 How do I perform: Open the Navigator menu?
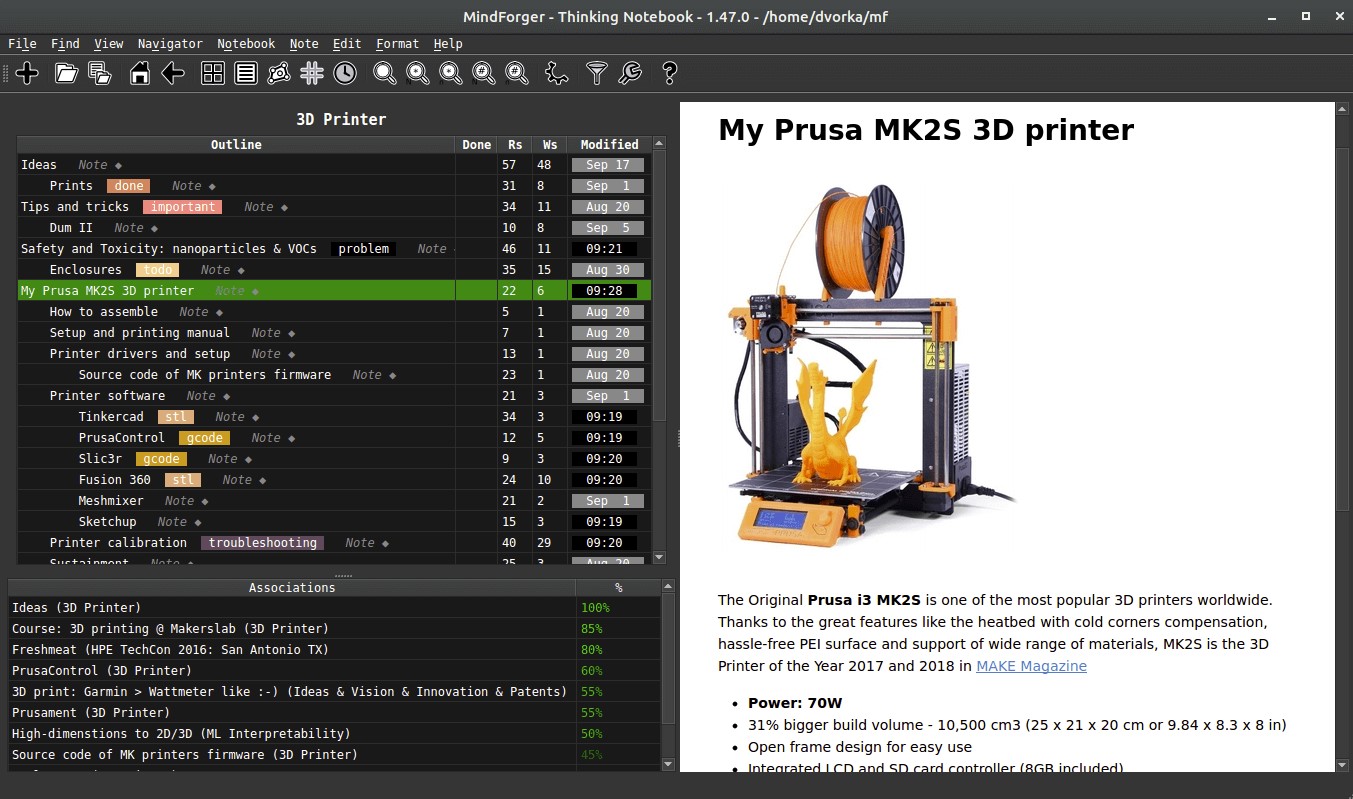pyautogui.click(x=170, y=44)
